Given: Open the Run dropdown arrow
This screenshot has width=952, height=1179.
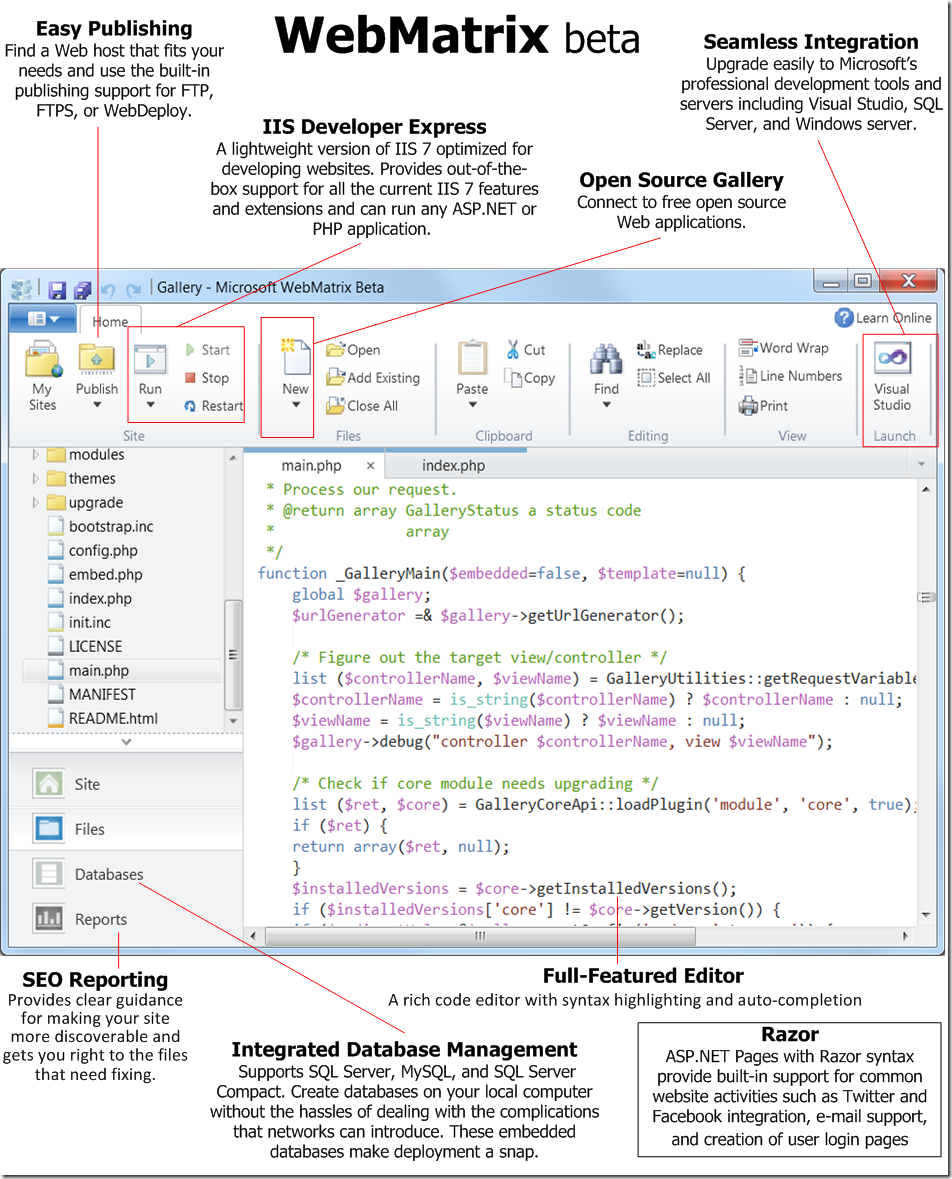Looking at the screenshot, I should [x=150, y=405].
